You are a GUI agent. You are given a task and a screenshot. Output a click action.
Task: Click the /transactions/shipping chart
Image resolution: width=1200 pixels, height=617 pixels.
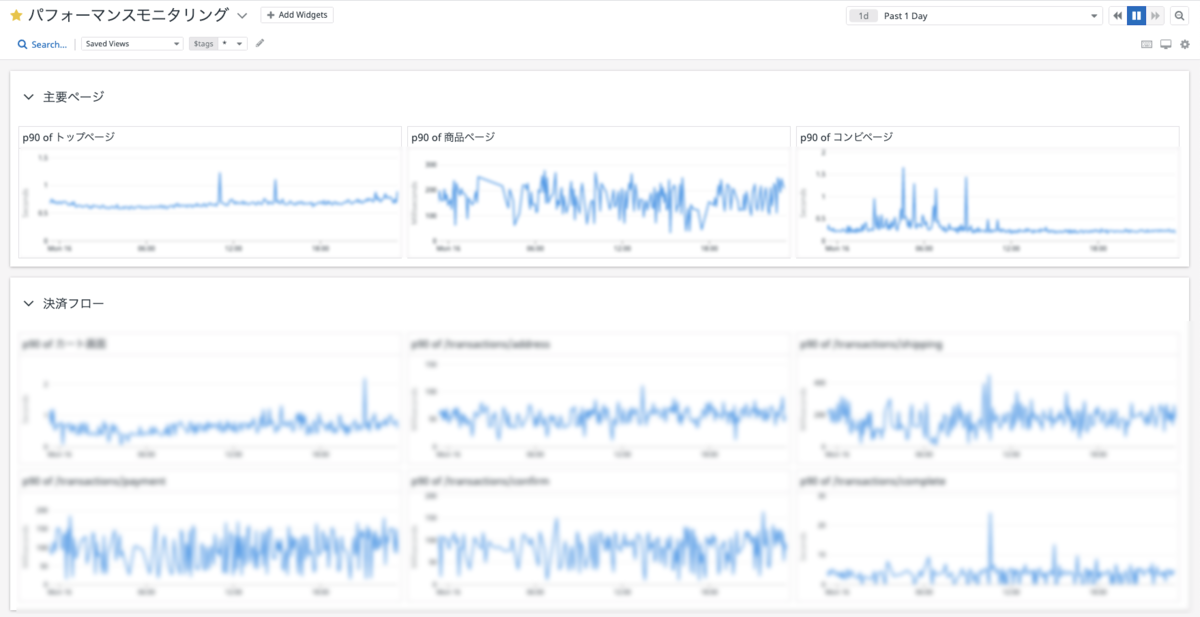(x=988, y=409)
